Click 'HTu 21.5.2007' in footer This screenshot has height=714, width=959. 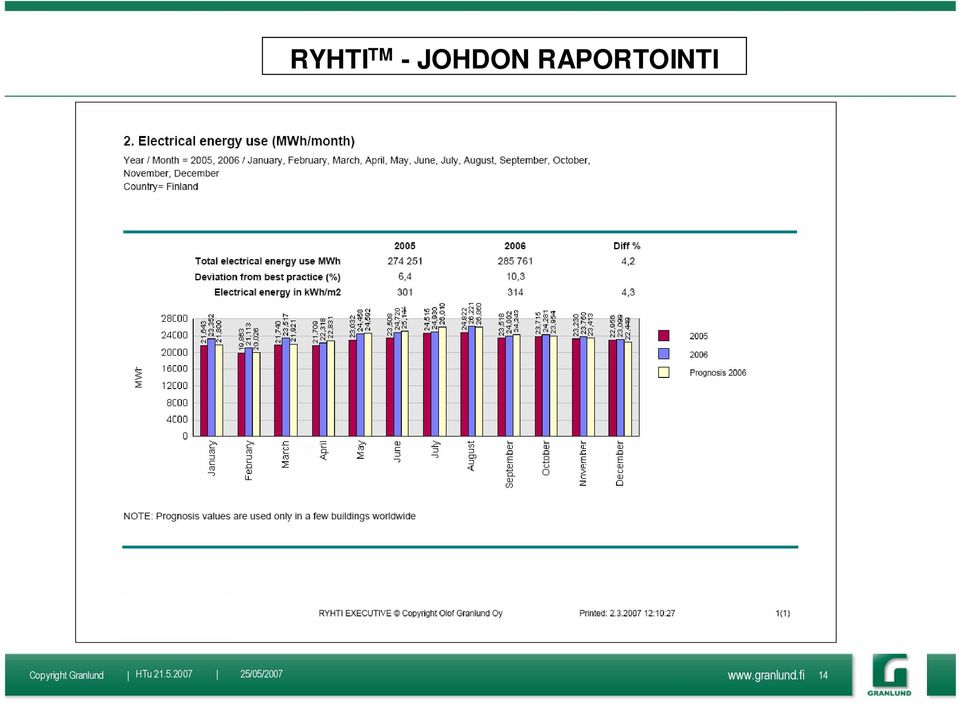164,674
